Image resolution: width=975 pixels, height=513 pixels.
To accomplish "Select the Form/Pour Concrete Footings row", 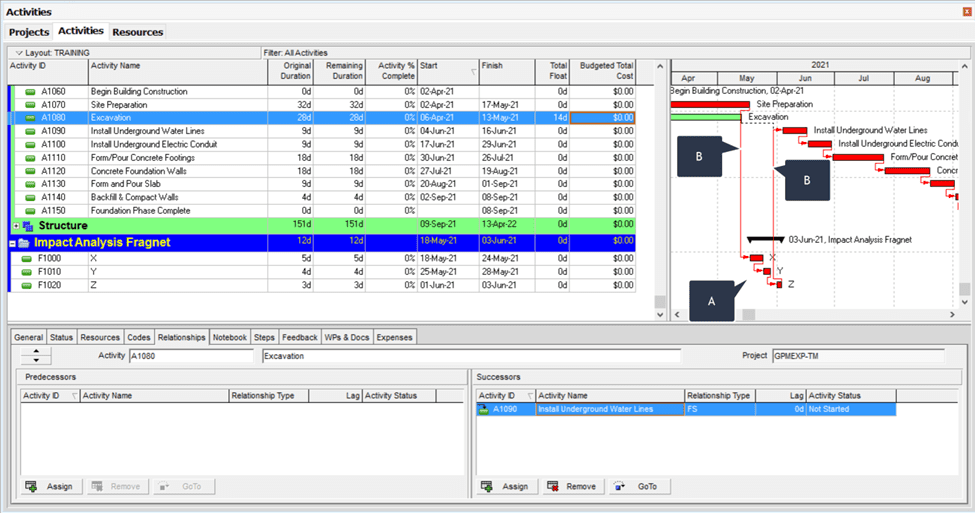I will point(321,158).
